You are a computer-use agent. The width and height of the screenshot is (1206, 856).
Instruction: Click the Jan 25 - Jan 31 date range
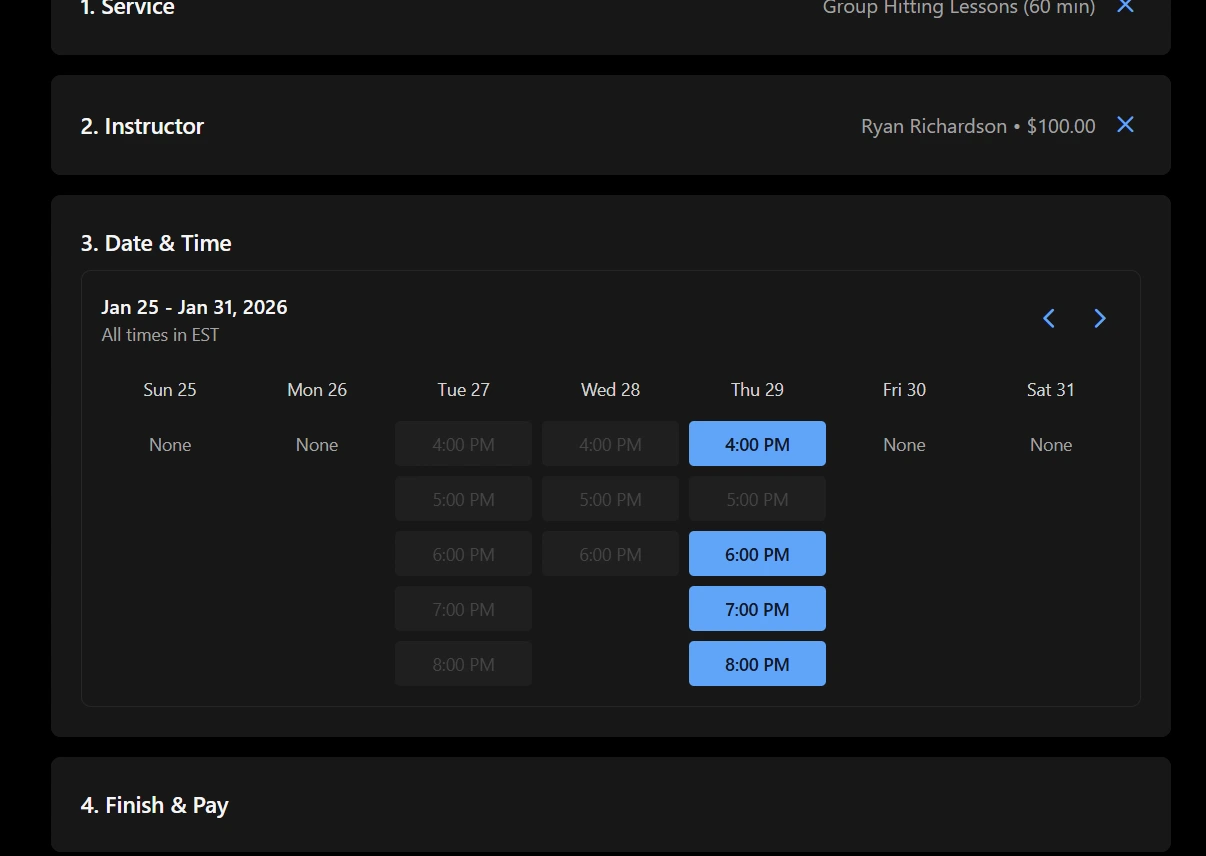194,307
